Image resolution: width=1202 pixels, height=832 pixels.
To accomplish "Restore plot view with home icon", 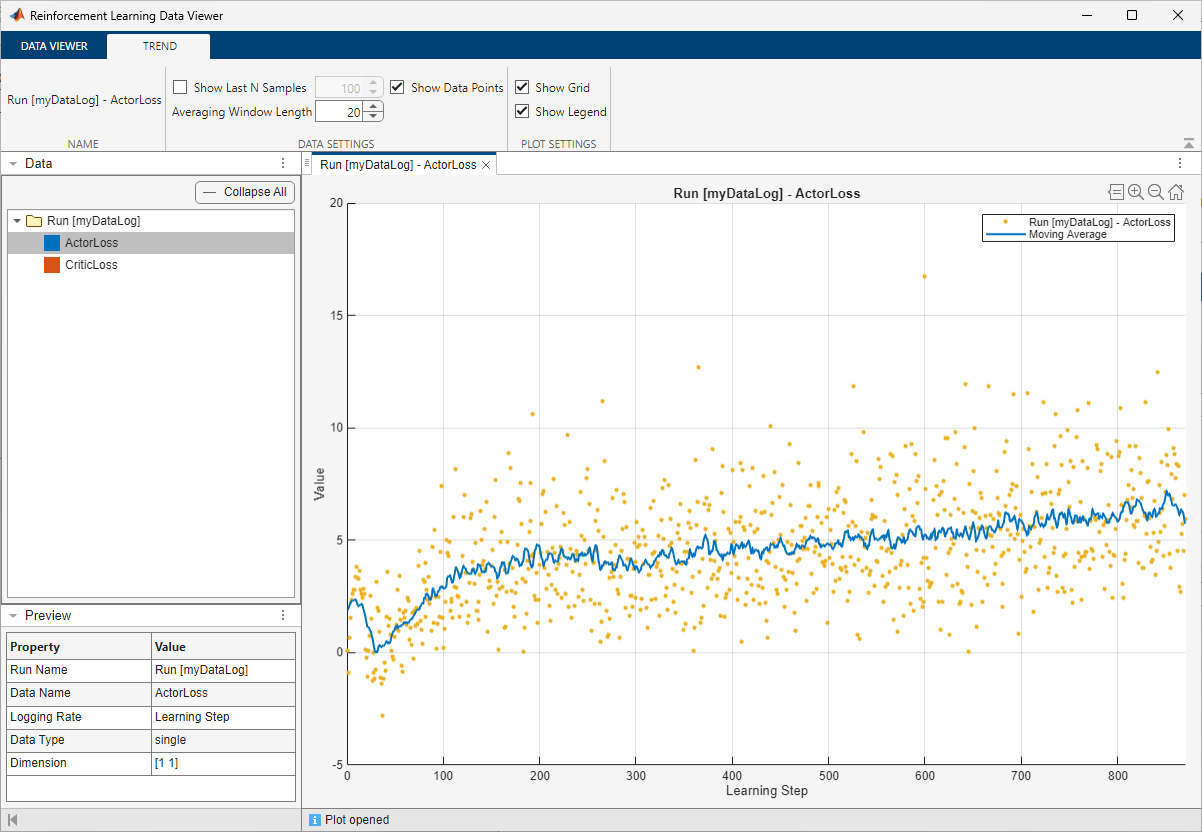I will click(1176, 192).
